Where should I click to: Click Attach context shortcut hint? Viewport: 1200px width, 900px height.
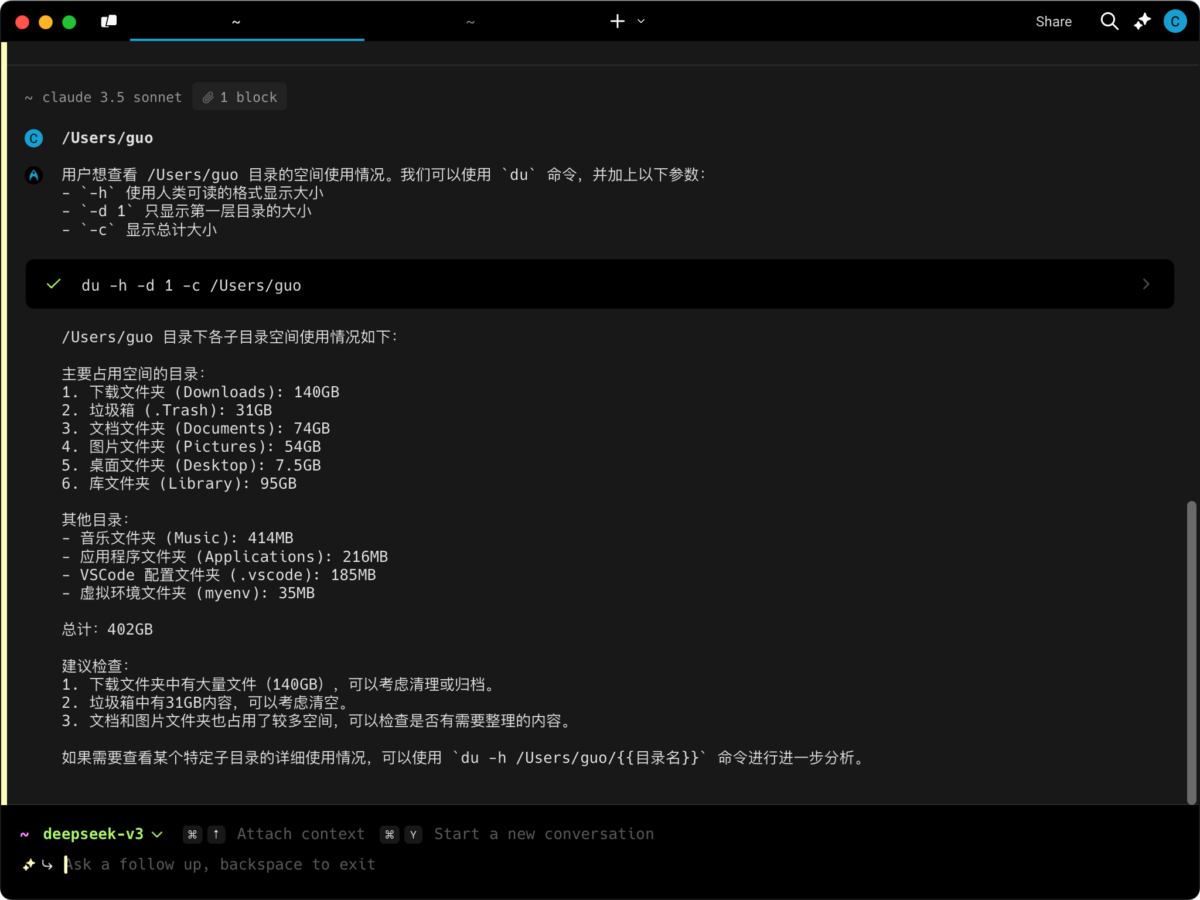[274, 834]
